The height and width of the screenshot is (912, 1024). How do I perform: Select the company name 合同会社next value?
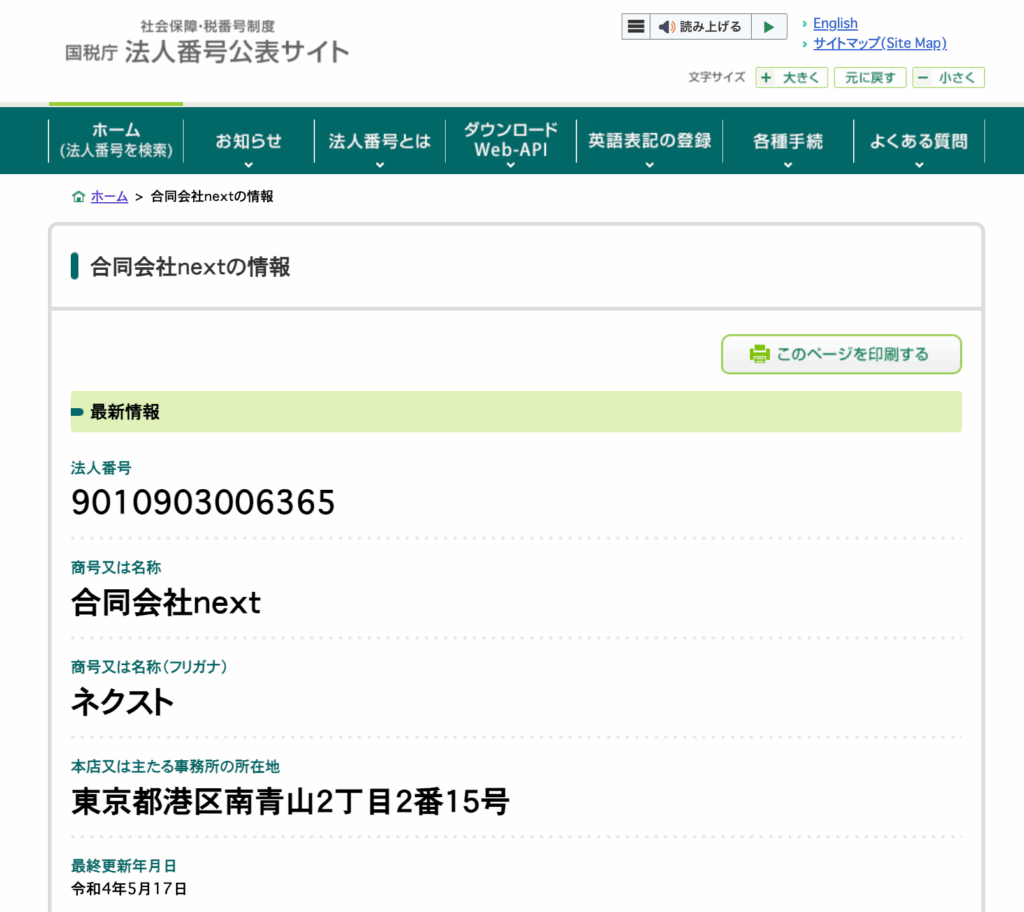(166, 602)
